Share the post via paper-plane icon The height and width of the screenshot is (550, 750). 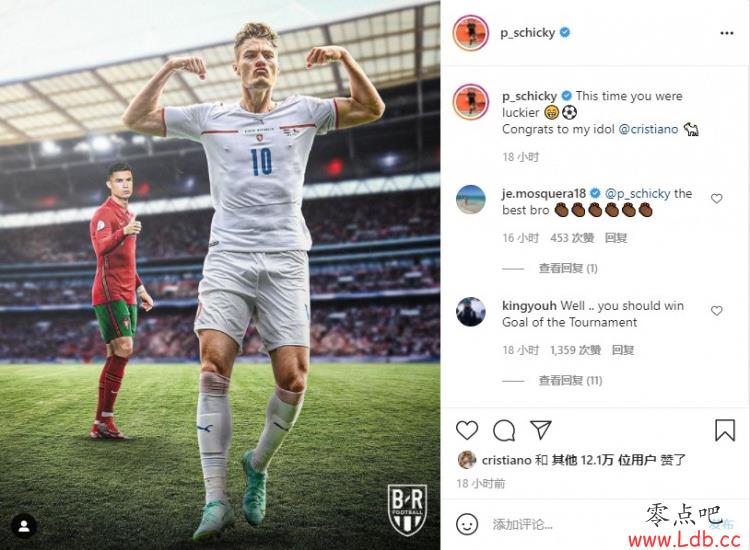pyautogui.click(x=541, y=429)
